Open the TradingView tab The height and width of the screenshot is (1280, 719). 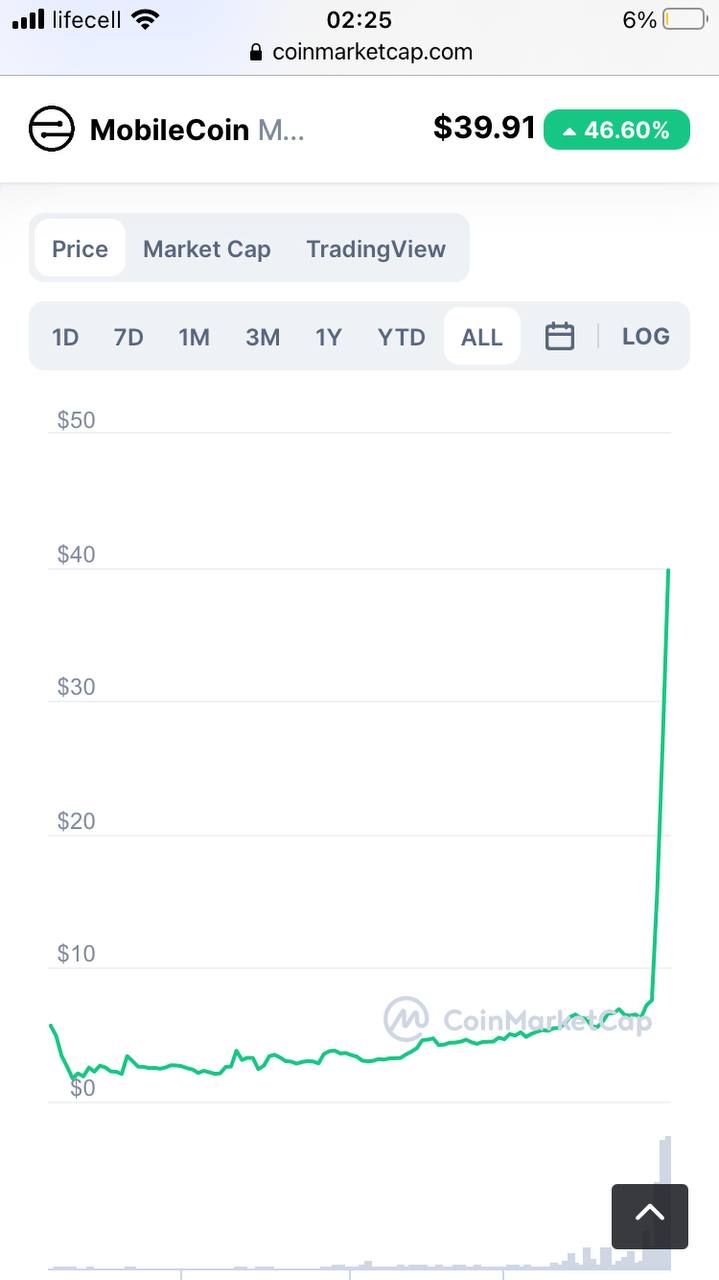pos(376,249)
